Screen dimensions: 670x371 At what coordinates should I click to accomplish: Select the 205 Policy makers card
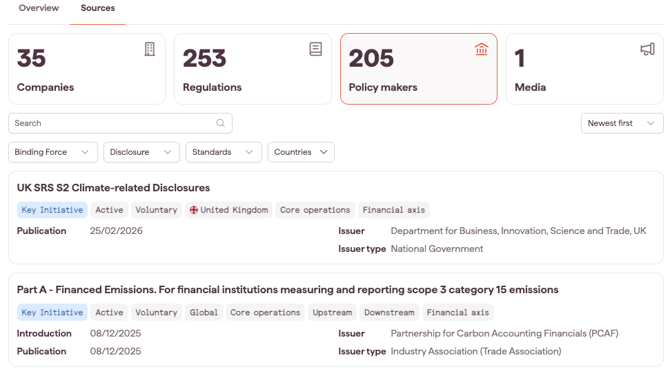tap(419, 69)
